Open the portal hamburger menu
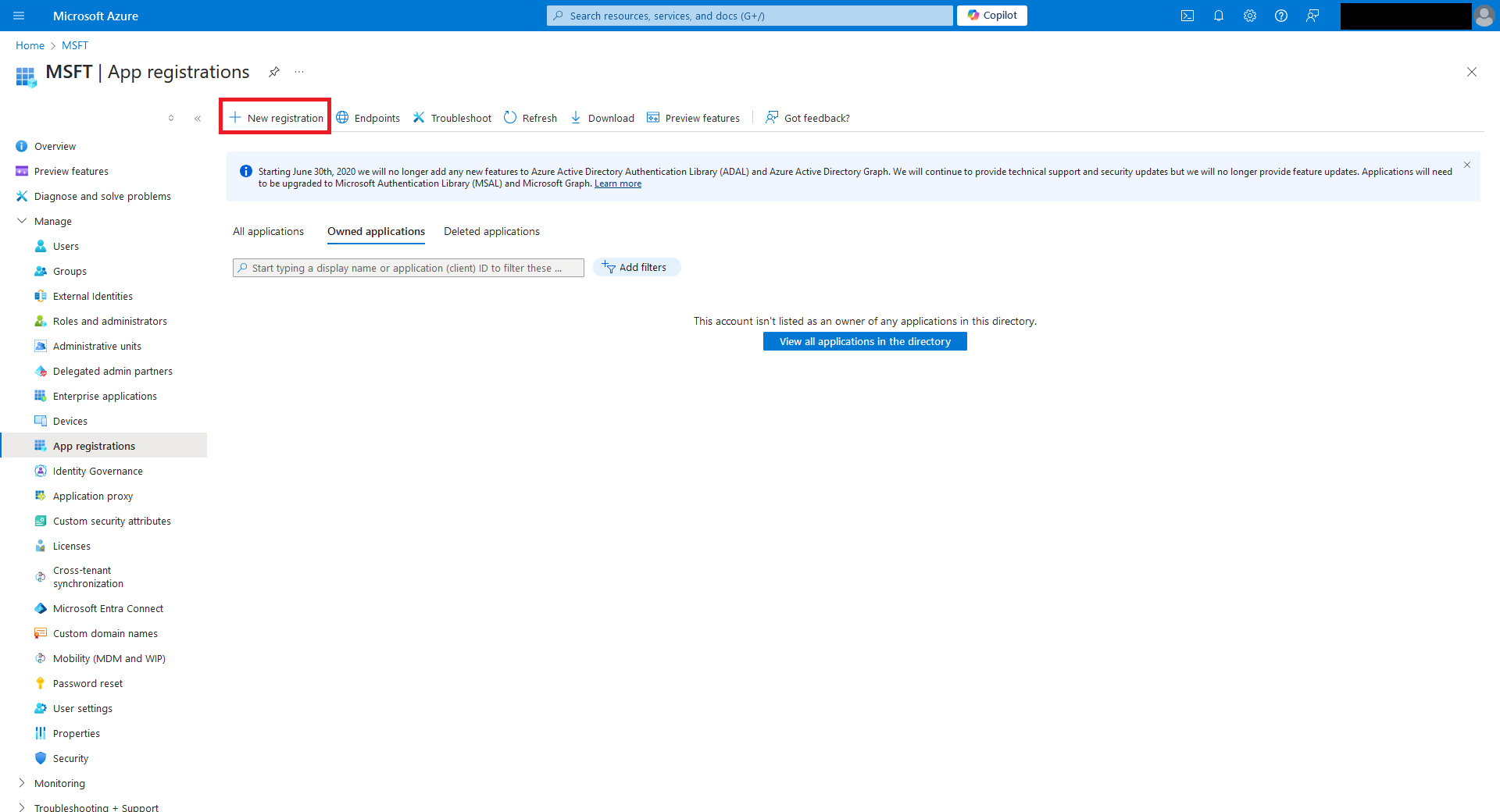This screenshot has width=1500, height=812. coord(19,16)
